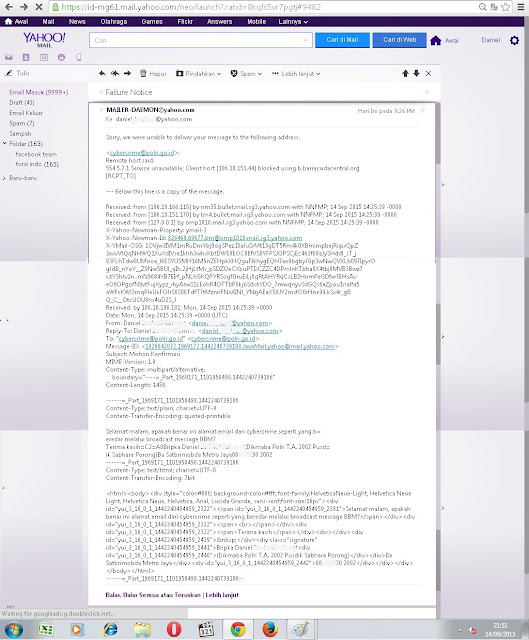Open cybercrime@polri.go.id address link
Image resolution: width=529 pixels, height=640 pixels.
142,153
